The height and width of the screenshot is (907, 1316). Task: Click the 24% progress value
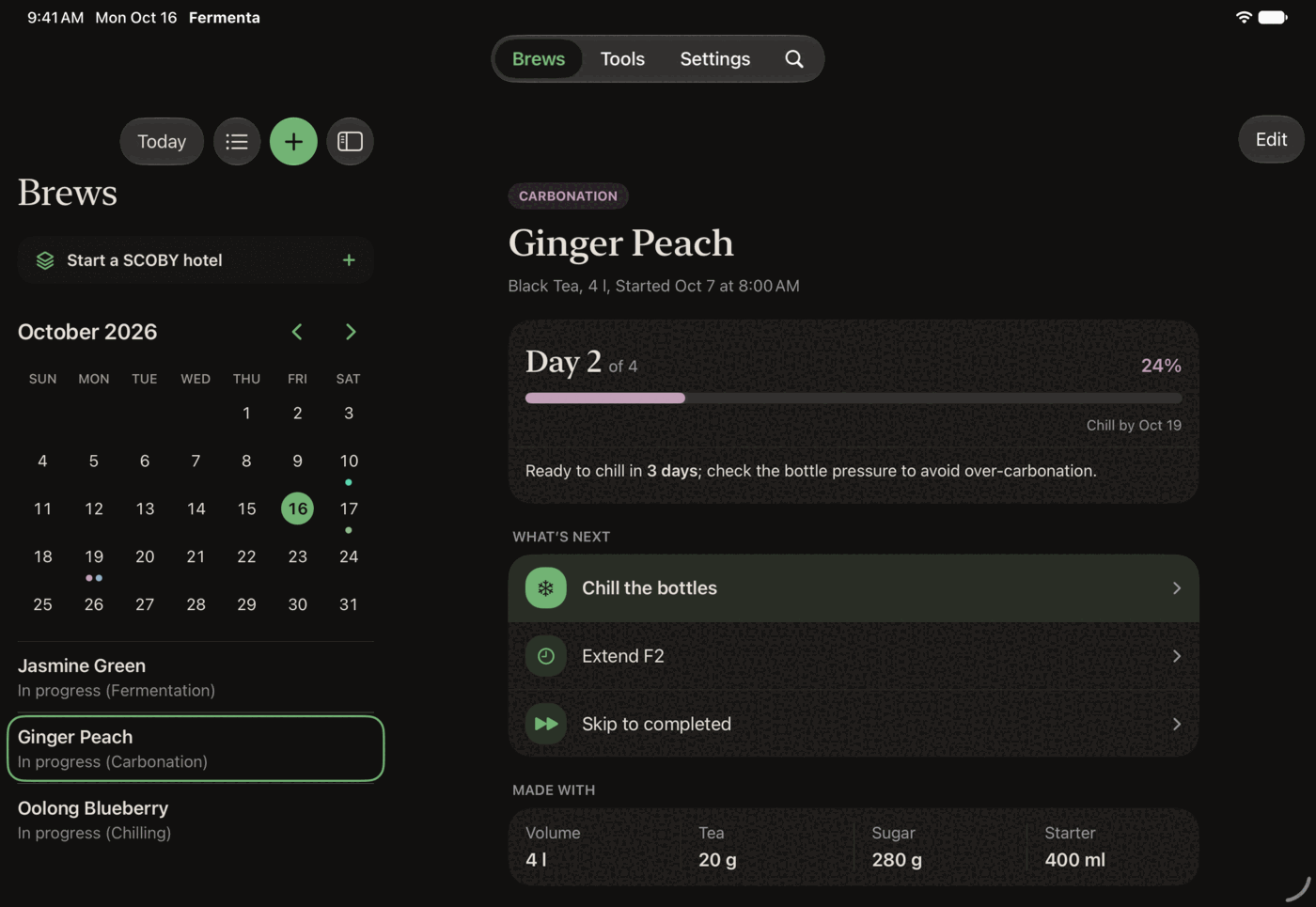click(x=1161, y=366)
